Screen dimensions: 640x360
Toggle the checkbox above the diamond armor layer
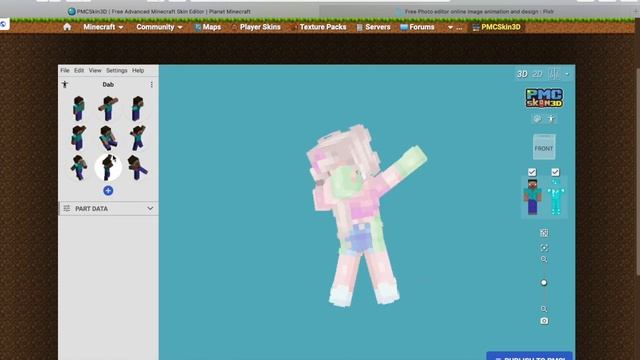point(555,172)
